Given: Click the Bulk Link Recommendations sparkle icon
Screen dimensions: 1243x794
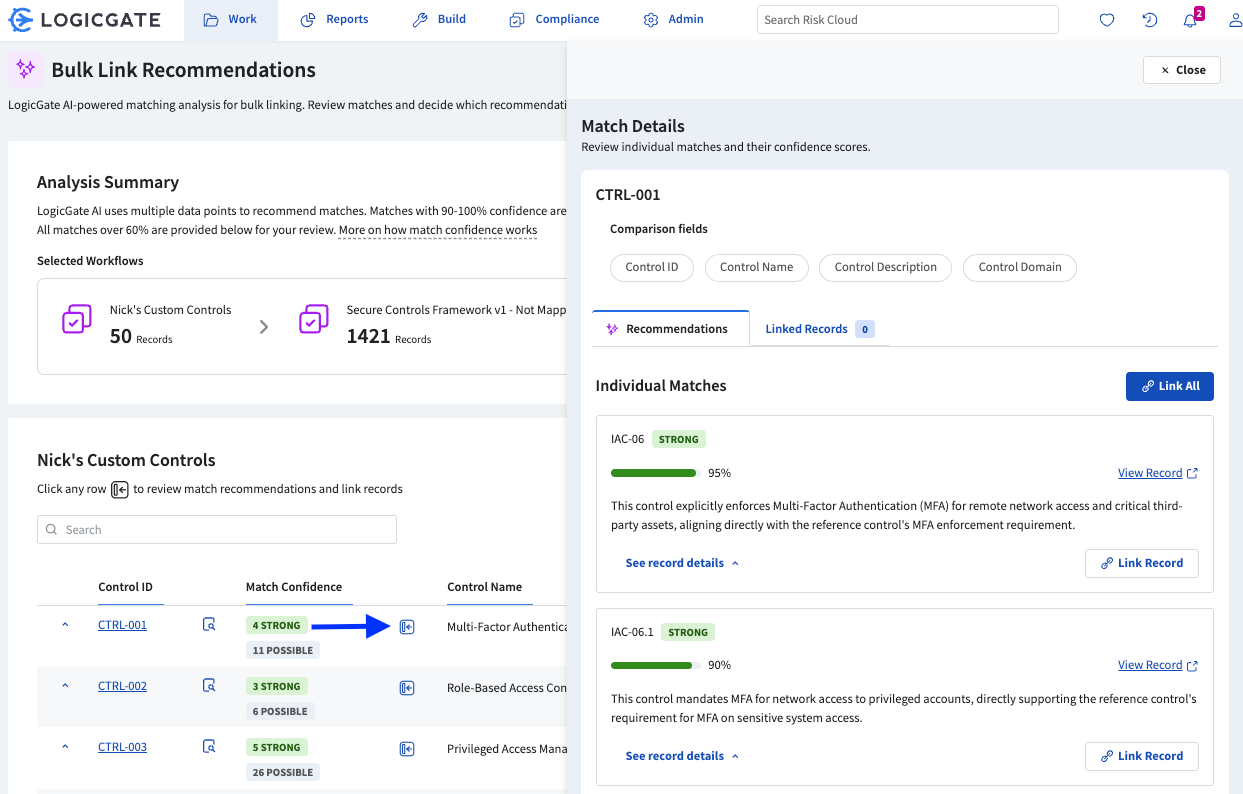Looking at the screenshot, I should (x=26, y=69).
